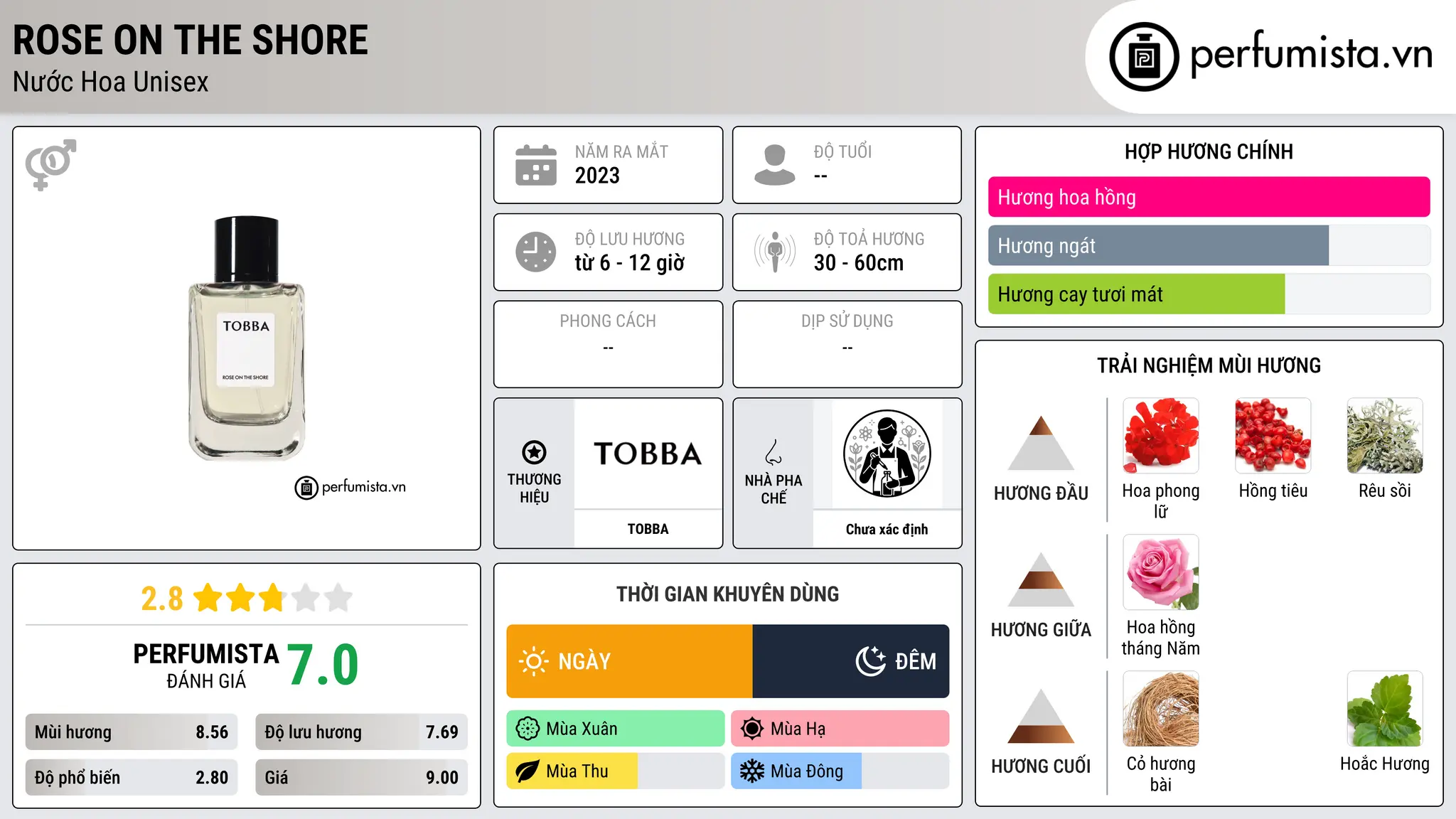Click the Độ lưu hương score row
Viewport: 1456px width, 819px height.
point(361,732)
